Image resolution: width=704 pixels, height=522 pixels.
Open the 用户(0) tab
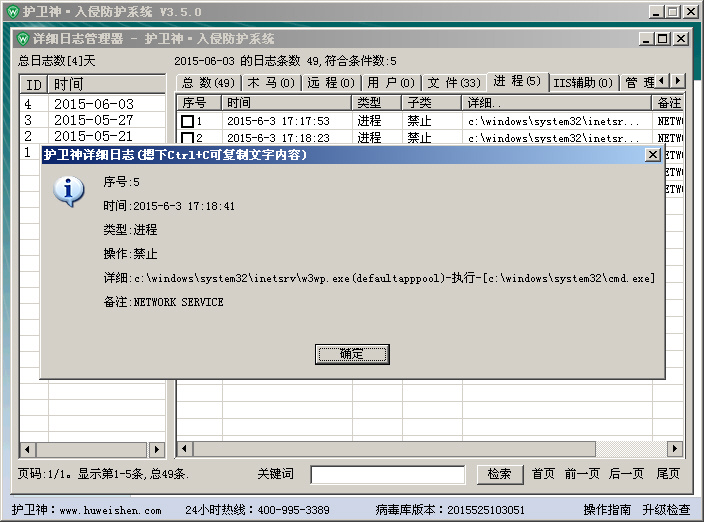tap(391, 83)
